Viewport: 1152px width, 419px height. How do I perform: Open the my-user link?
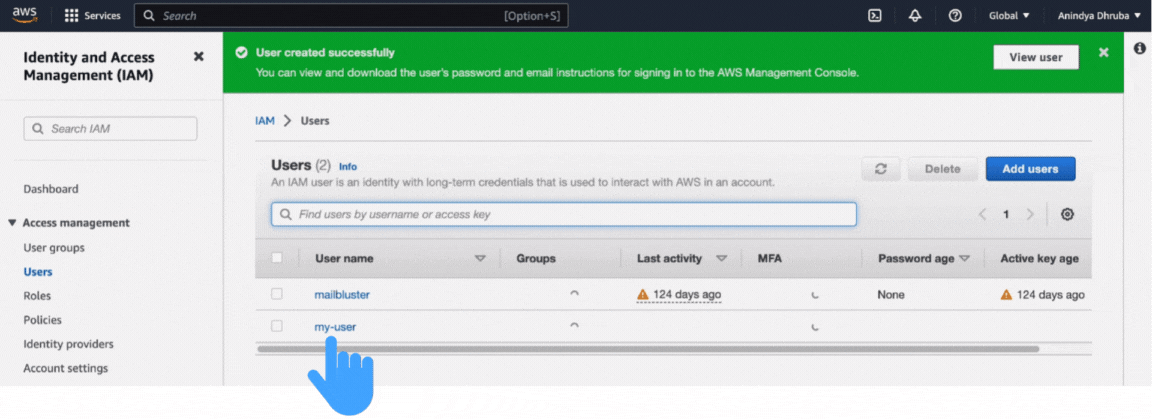[335, 327]
